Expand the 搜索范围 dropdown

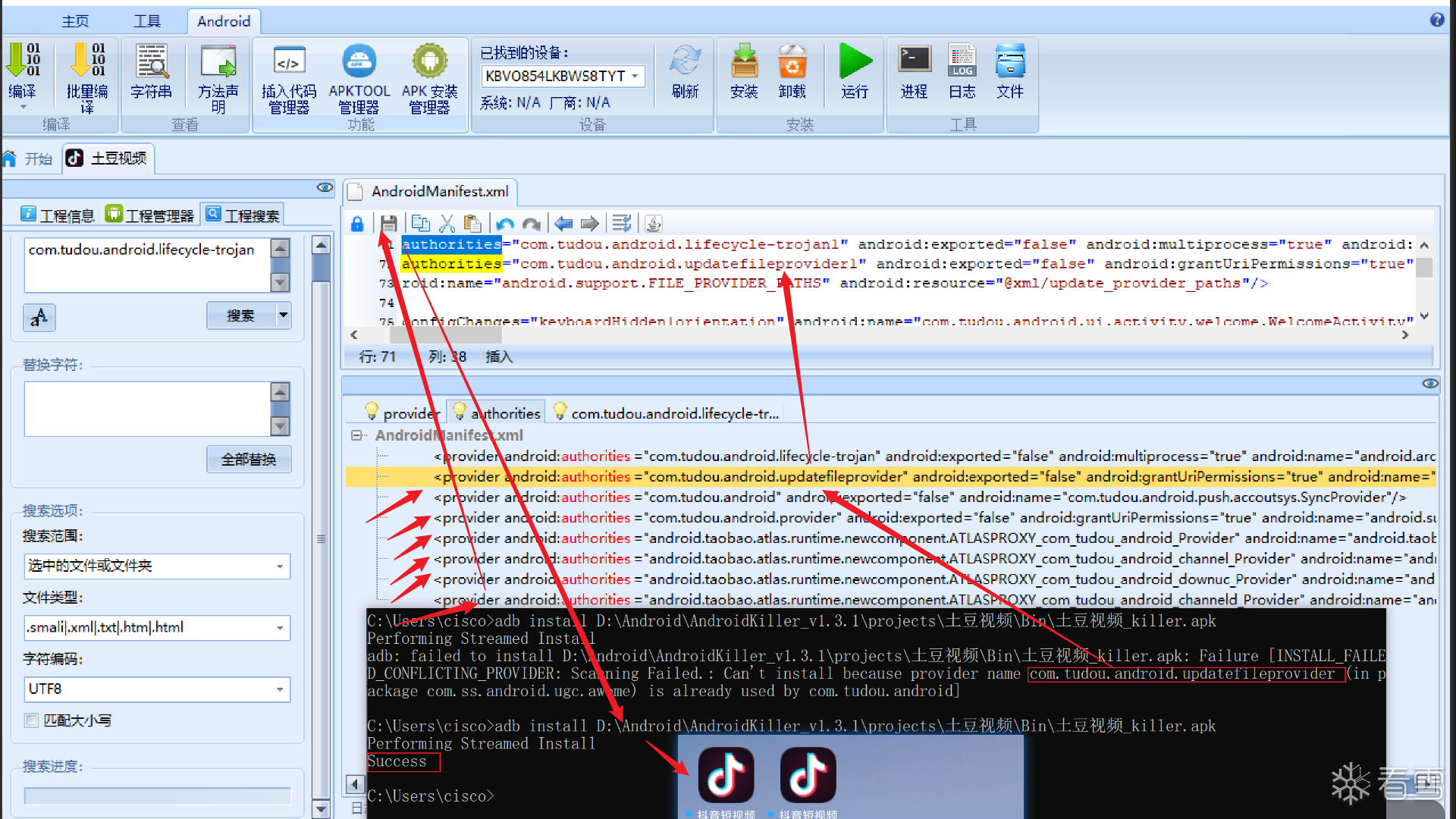[280, 566]
